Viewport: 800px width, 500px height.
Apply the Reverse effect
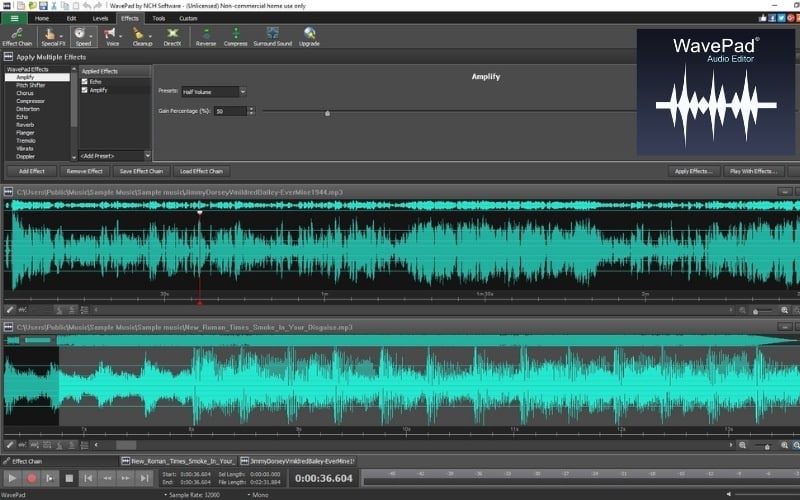click(206, 37)
